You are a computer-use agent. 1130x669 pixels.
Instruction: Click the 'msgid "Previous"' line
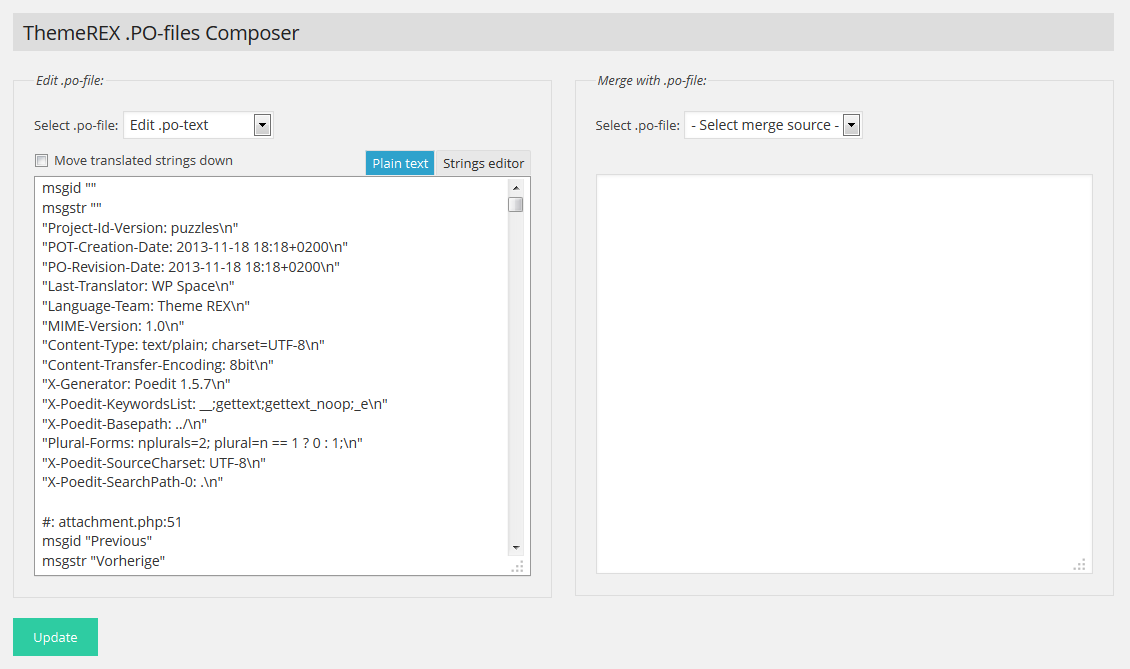point(97,541)
